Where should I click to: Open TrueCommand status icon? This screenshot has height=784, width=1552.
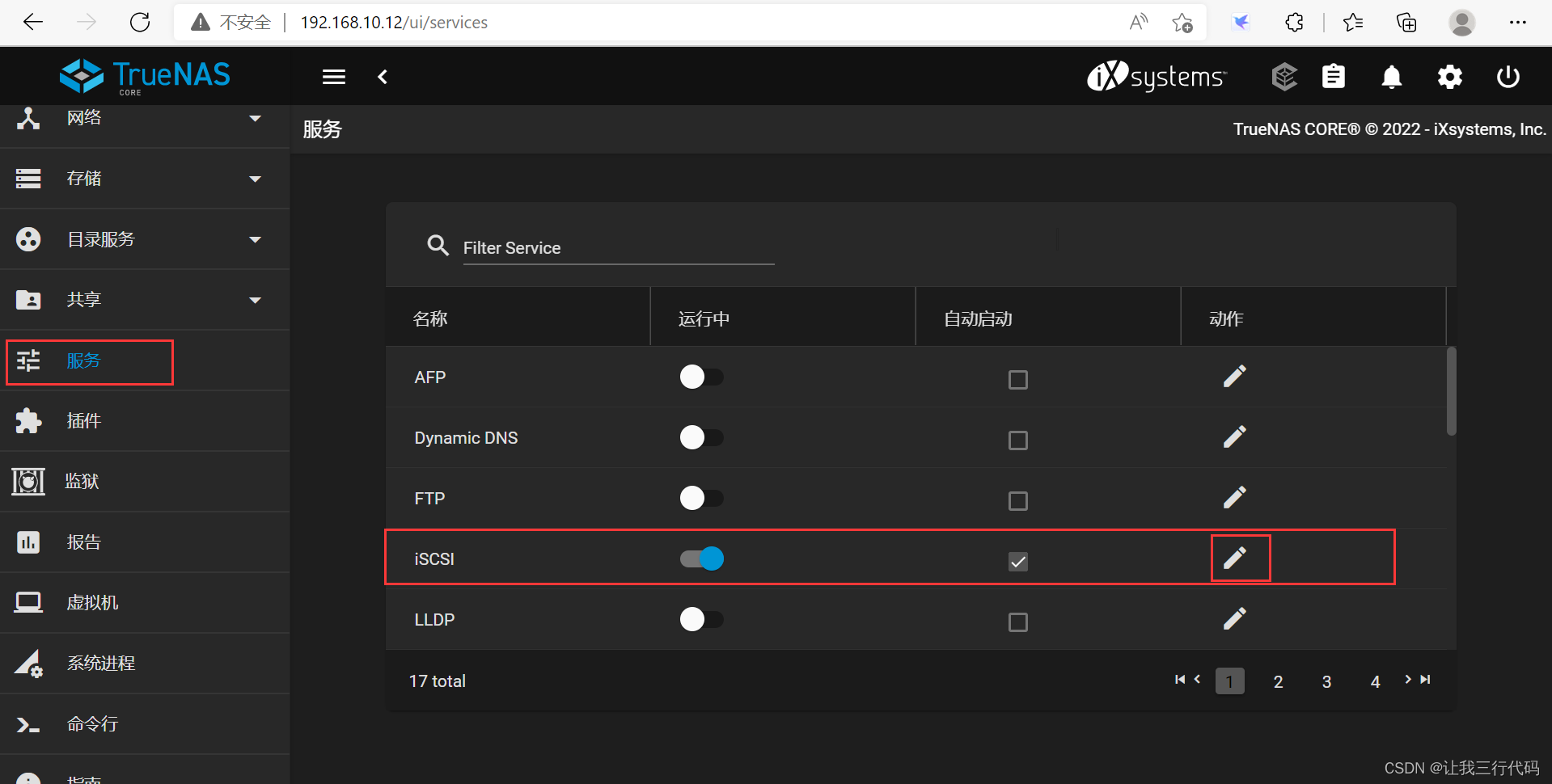[1284, 77]
